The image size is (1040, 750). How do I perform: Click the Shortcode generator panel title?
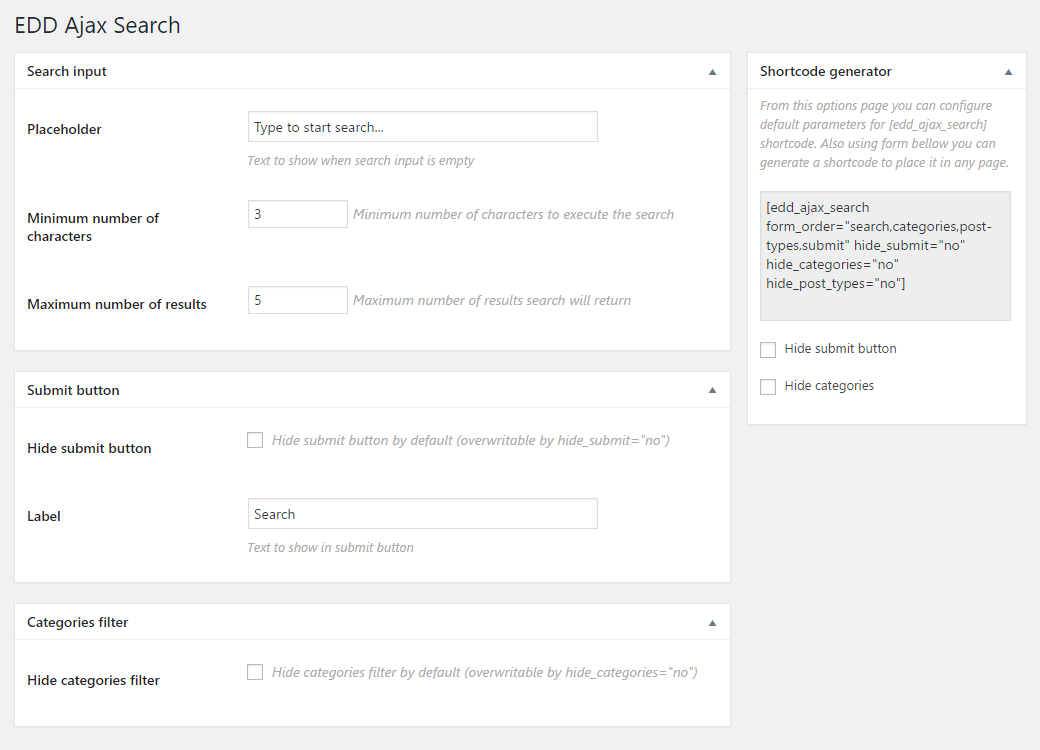point(826,72)
